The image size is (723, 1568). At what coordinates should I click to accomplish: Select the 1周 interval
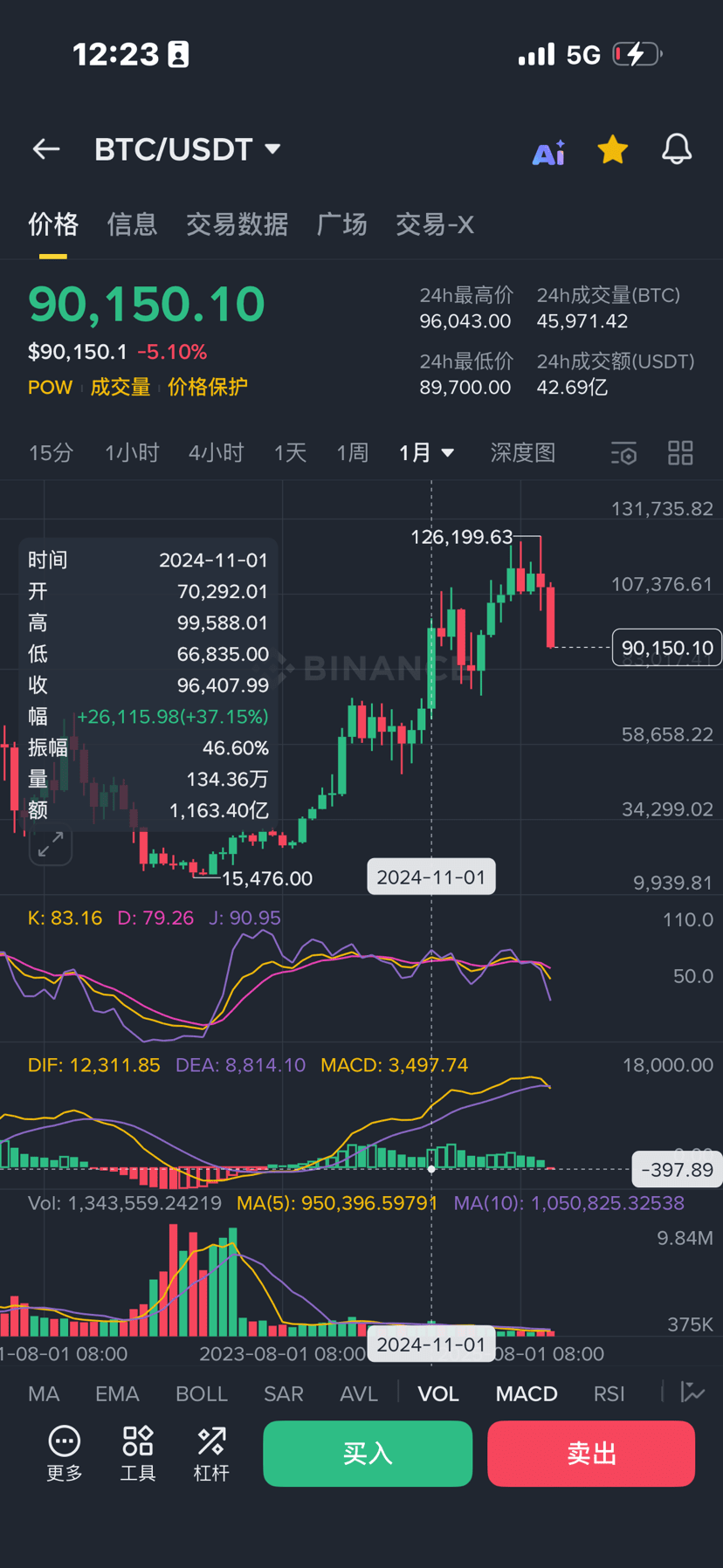point(353,452)
